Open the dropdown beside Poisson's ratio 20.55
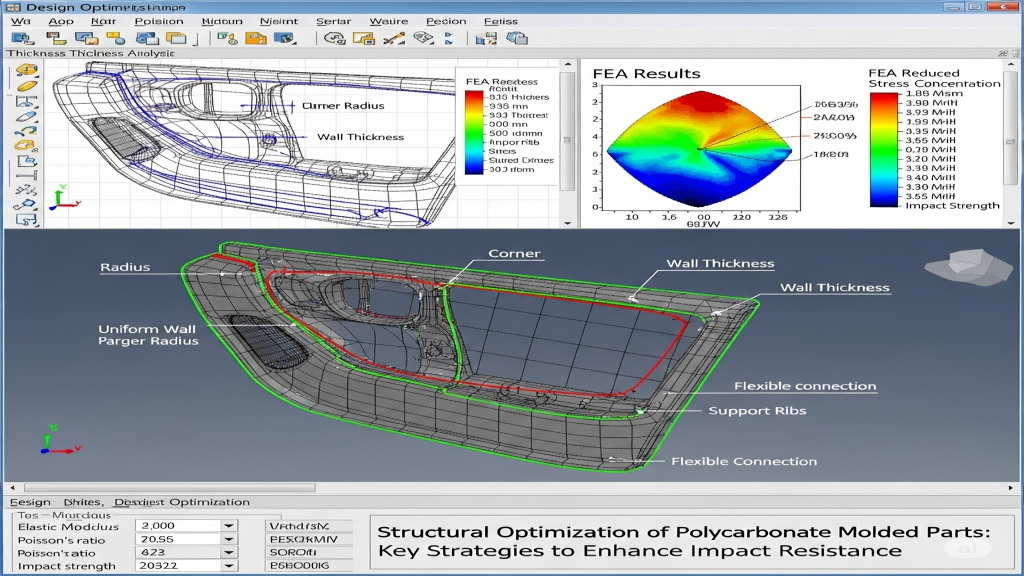Image resolution: width=1024 pixels, height=576 pixels. [x=230, y=539]
